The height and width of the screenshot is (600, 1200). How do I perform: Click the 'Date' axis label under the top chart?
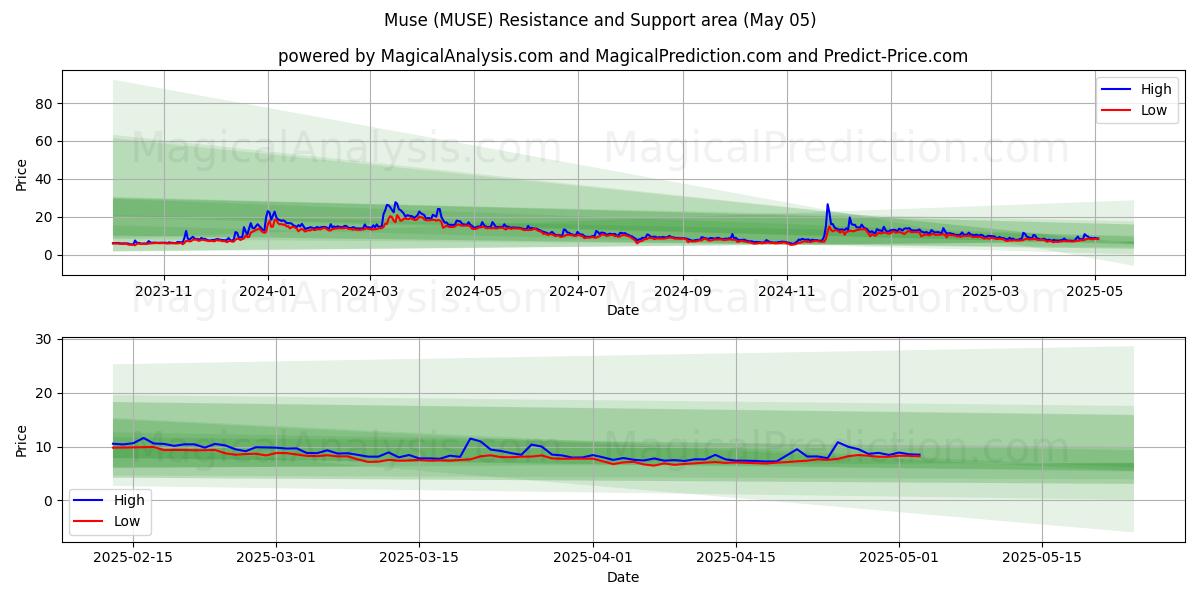tap(622, 311)
